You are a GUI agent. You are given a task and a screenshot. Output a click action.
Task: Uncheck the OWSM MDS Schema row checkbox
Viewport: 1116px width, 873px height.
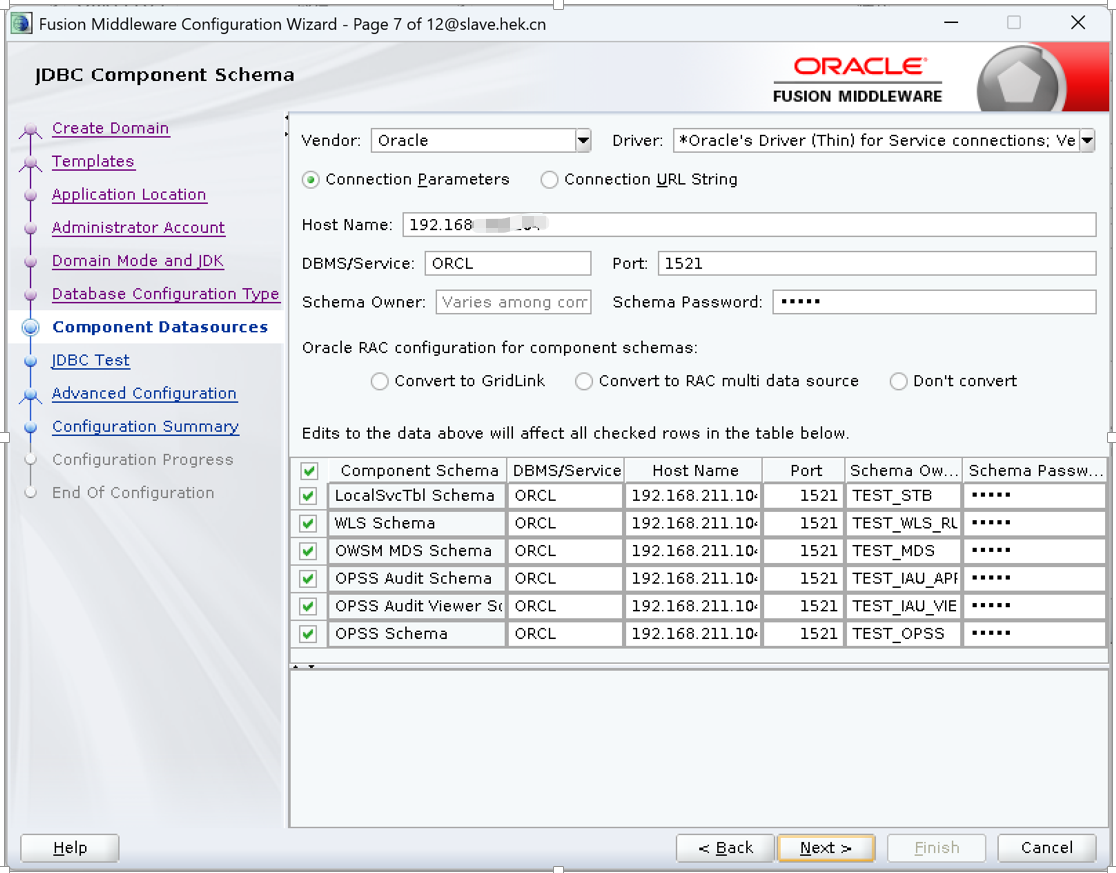click(308, 551)
